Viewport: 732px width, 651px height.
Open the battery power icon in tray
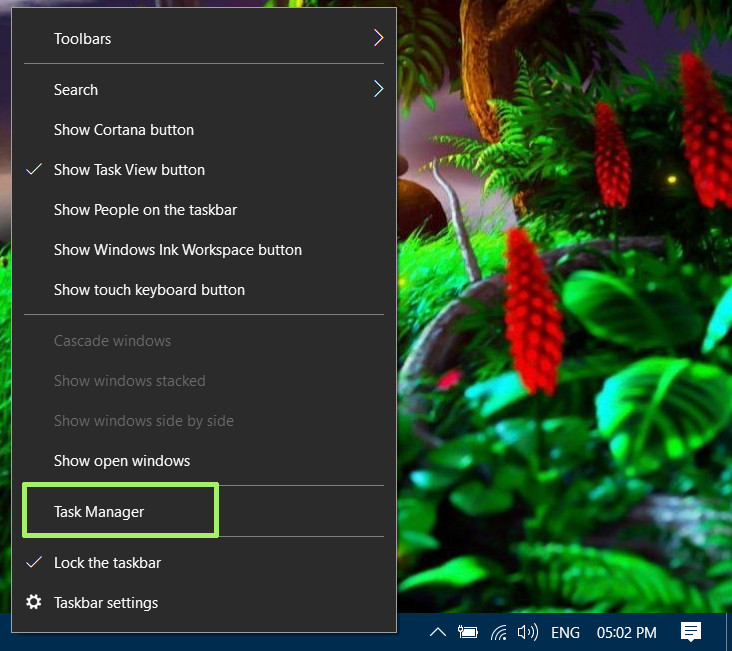(467, 632)
